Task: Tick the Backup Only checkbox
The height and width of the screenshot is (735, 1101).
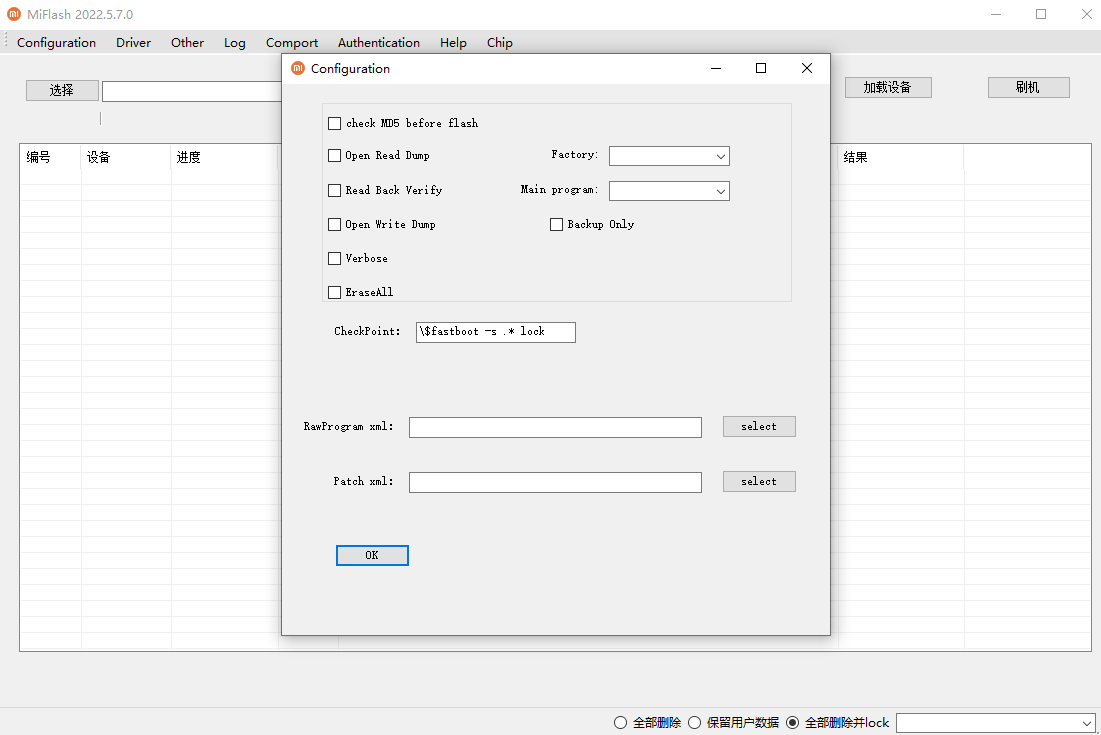Action: [557, 225]
